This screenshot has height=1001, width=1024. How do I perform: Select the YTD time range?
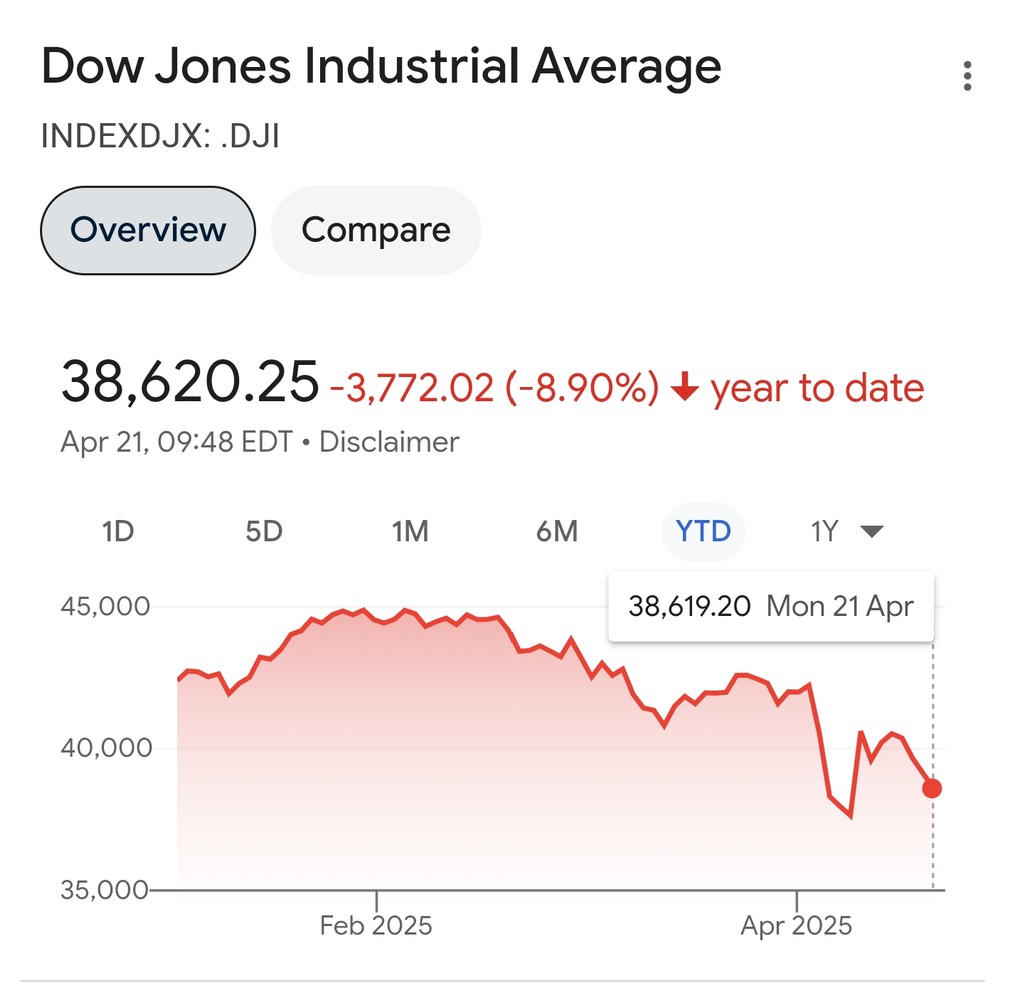704,531
